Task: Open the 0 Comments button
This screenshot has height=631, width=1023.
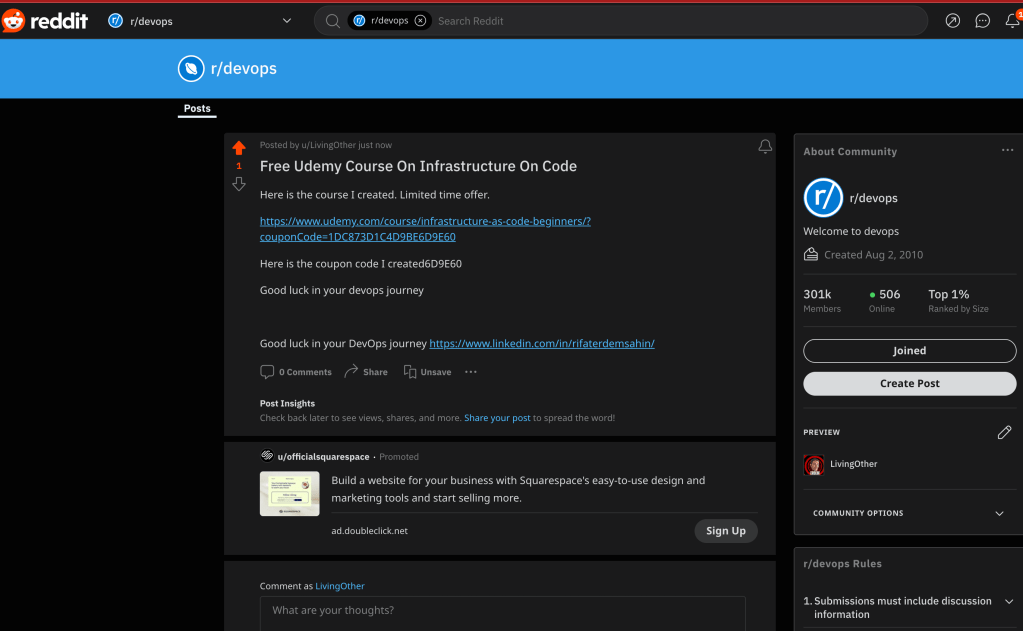Action: point(296,372)
